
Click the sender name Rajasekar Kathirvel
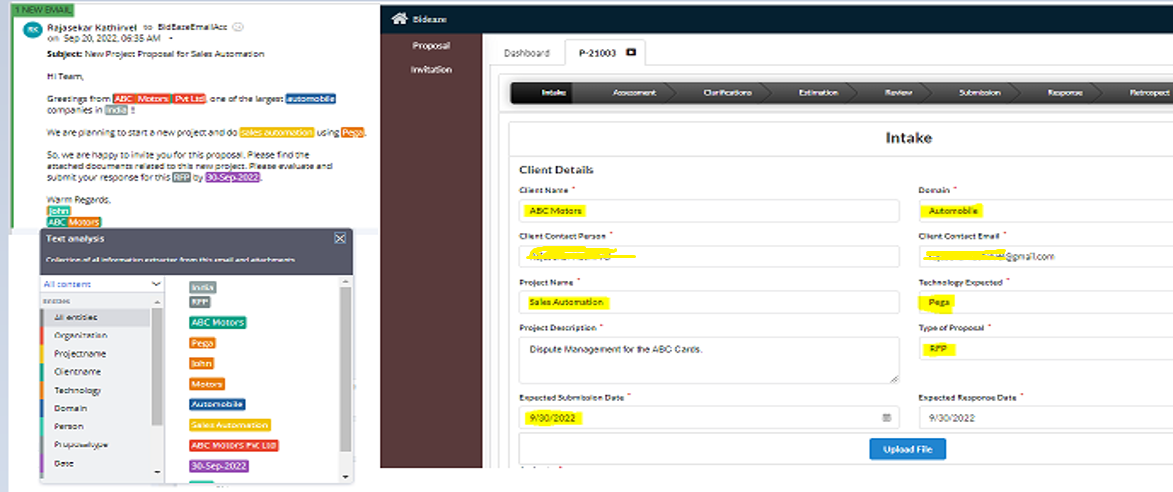(x=92, y=27)
